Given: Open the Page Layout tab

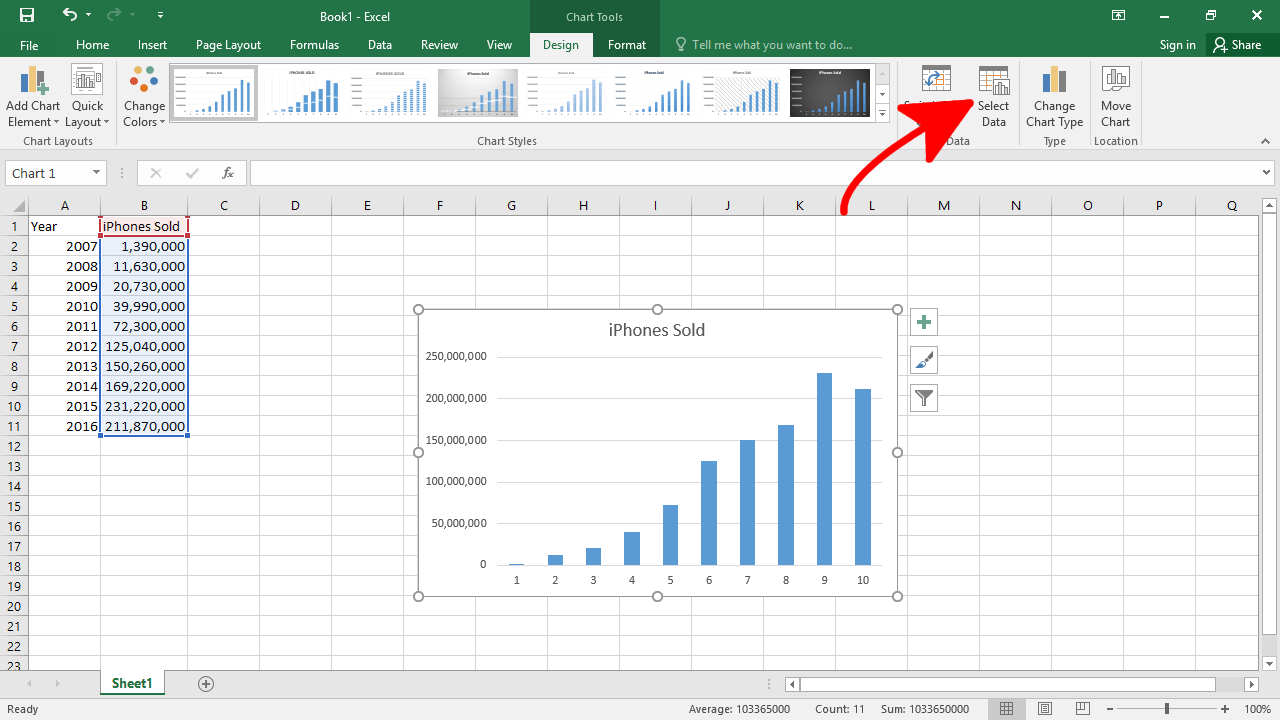Looking at the screenshot, I should point(228,45).
